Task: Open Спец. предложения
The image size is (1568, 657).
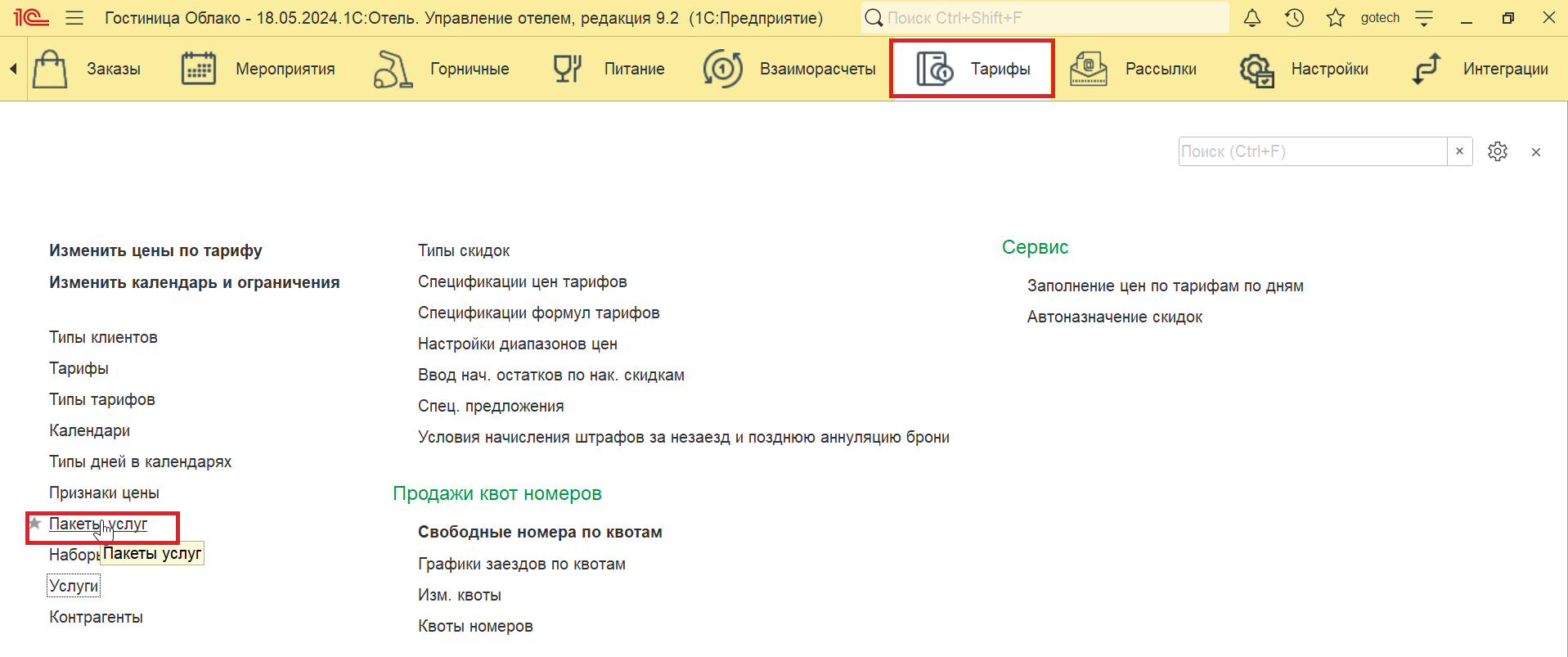Action: [491, 406]
